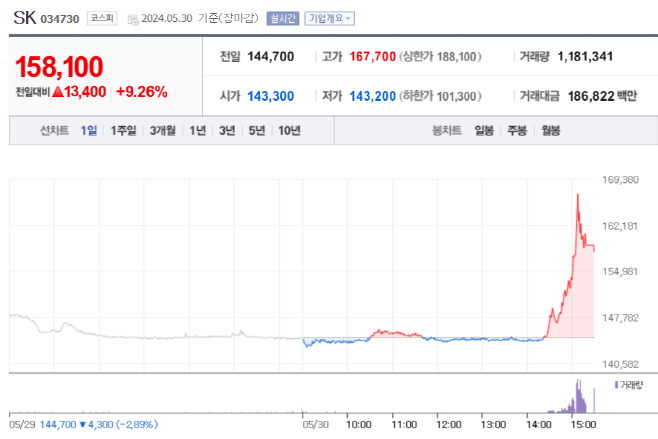Click the 고가 value 167,700
The height and width of the screenshot is (439, 658).
click(x=373, y=56)
